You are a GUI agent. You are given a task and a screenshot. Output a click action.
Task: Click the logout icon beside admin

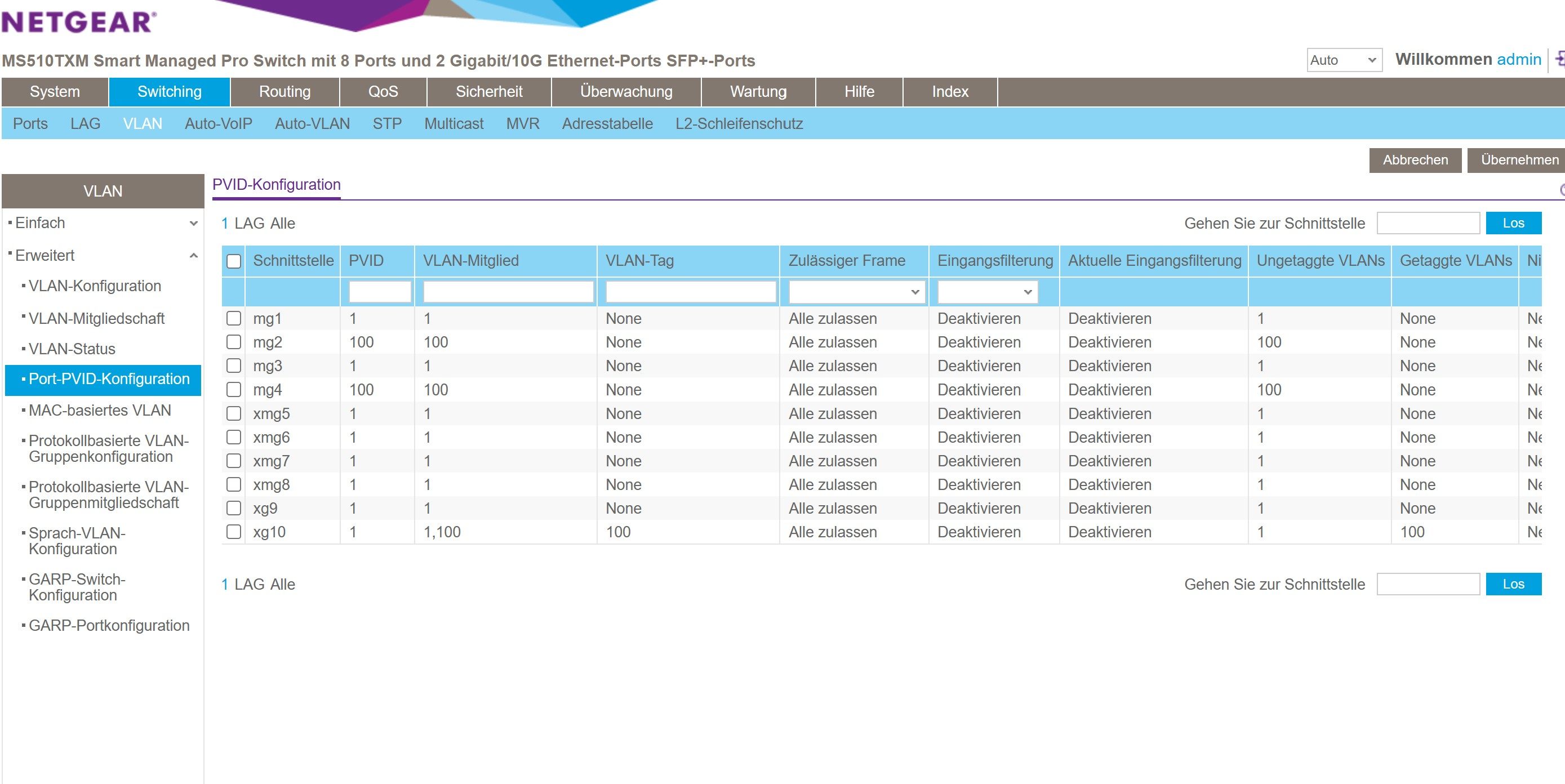(1559, 60)
